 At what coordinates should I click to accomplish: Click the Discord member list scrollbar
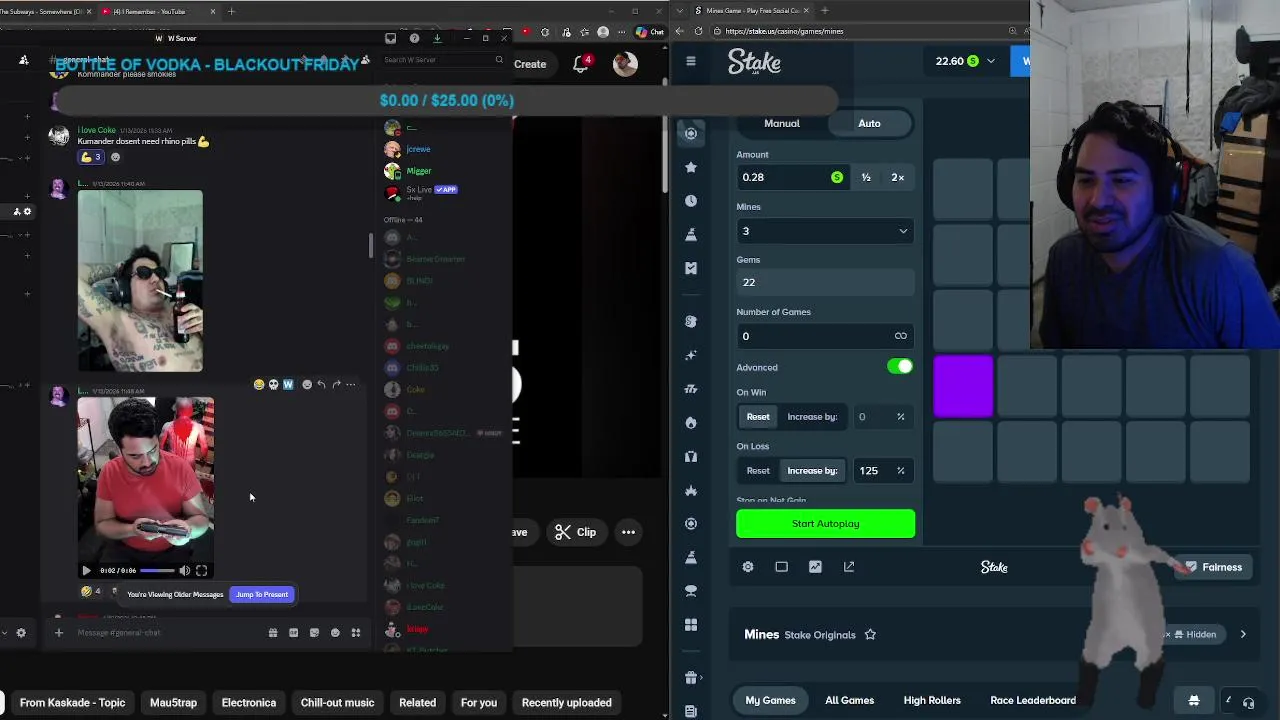click(371, 245)
